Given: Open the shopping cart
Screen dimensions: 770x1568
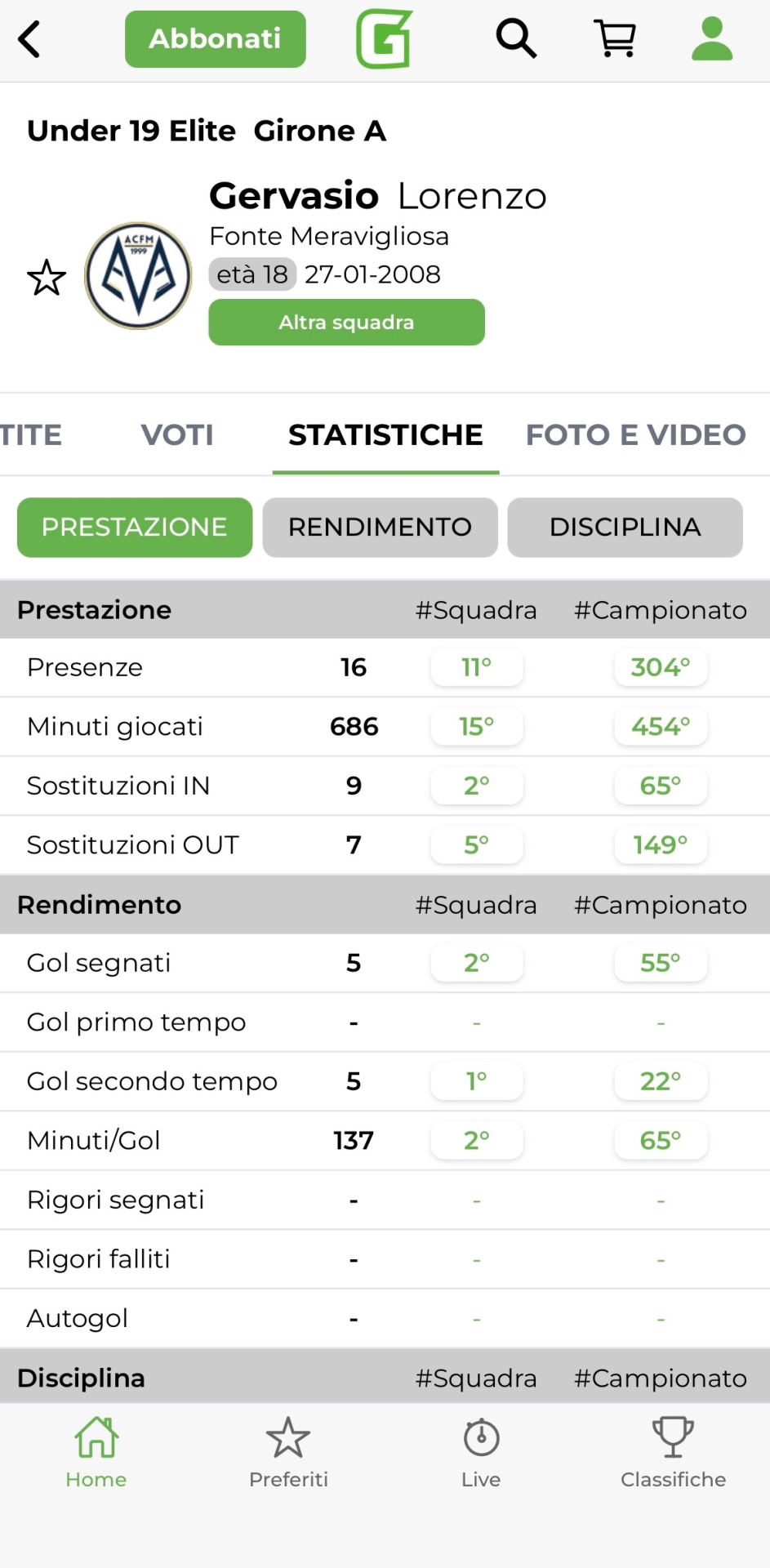Looking at the screenshot, I should point(615,38).
